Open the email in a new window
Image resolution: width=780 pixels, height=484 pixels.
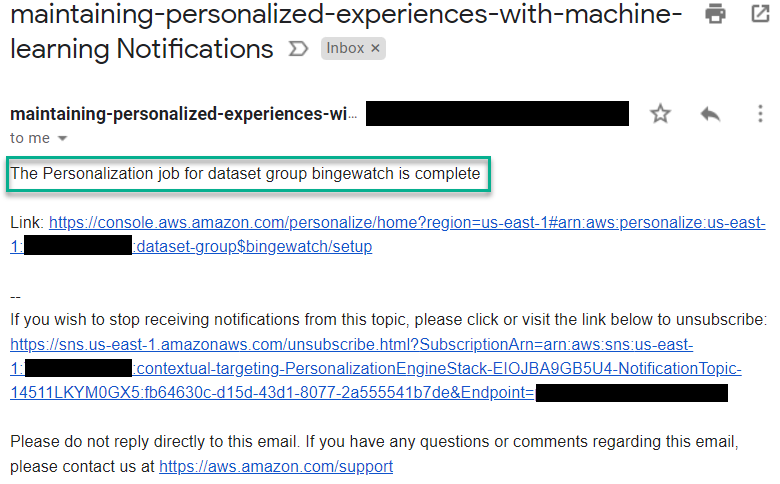(x=760, y=14)
